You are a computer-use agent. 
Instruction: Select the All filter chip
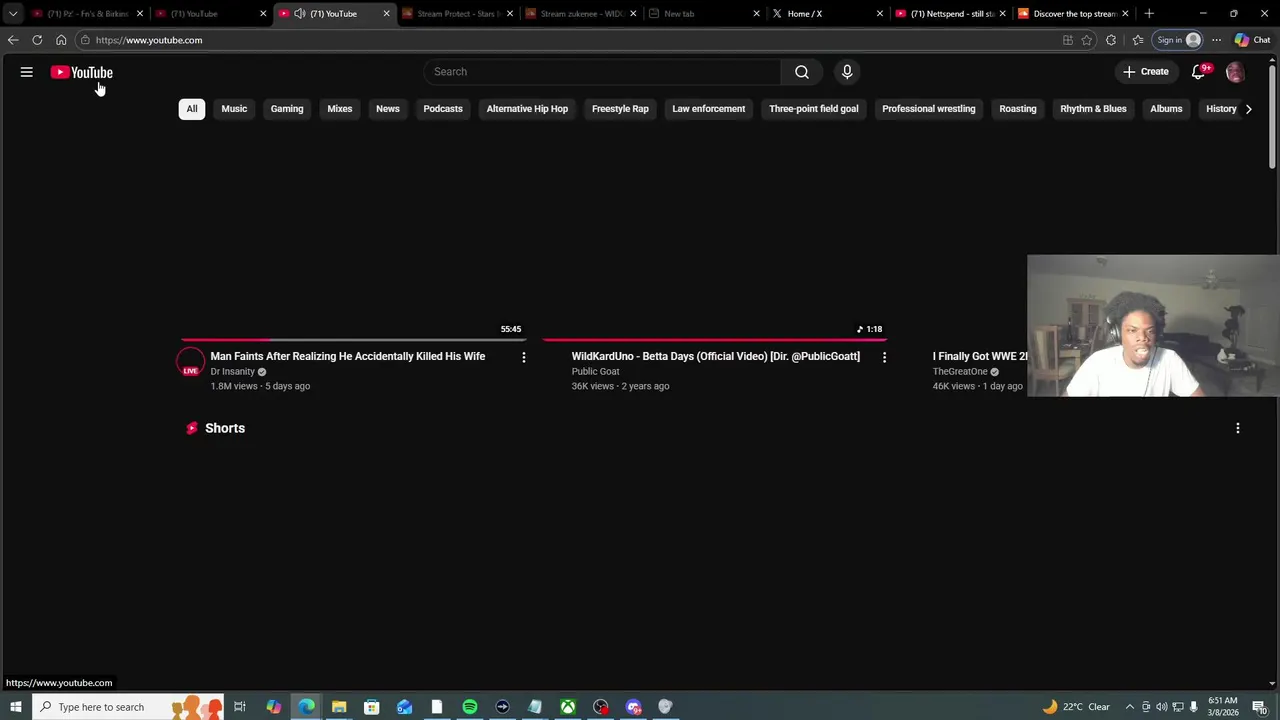(x=192, y=109)
